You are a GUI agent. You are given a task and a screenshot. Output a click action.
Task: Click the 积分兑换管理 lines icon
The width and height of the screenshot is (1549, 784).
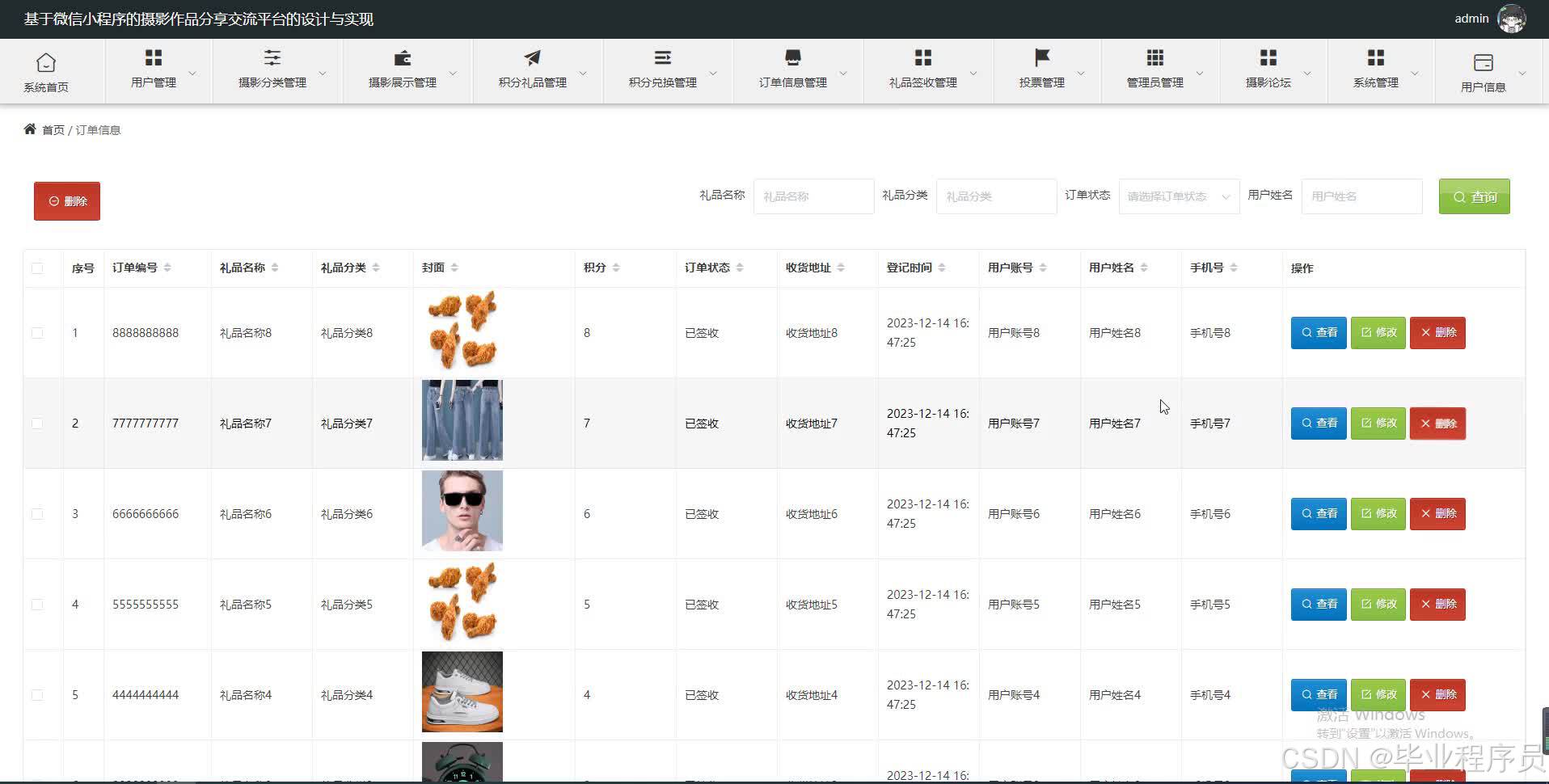pos(663,57)
